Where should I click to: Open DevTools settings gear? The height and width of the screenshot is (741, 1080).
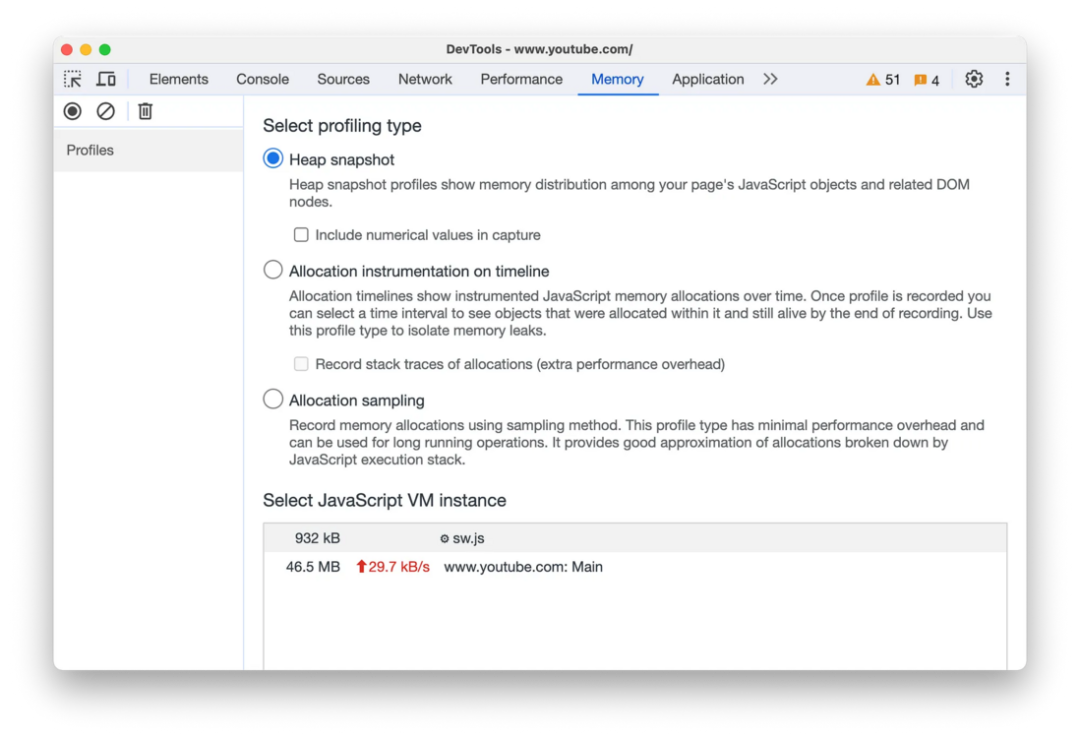973,79
